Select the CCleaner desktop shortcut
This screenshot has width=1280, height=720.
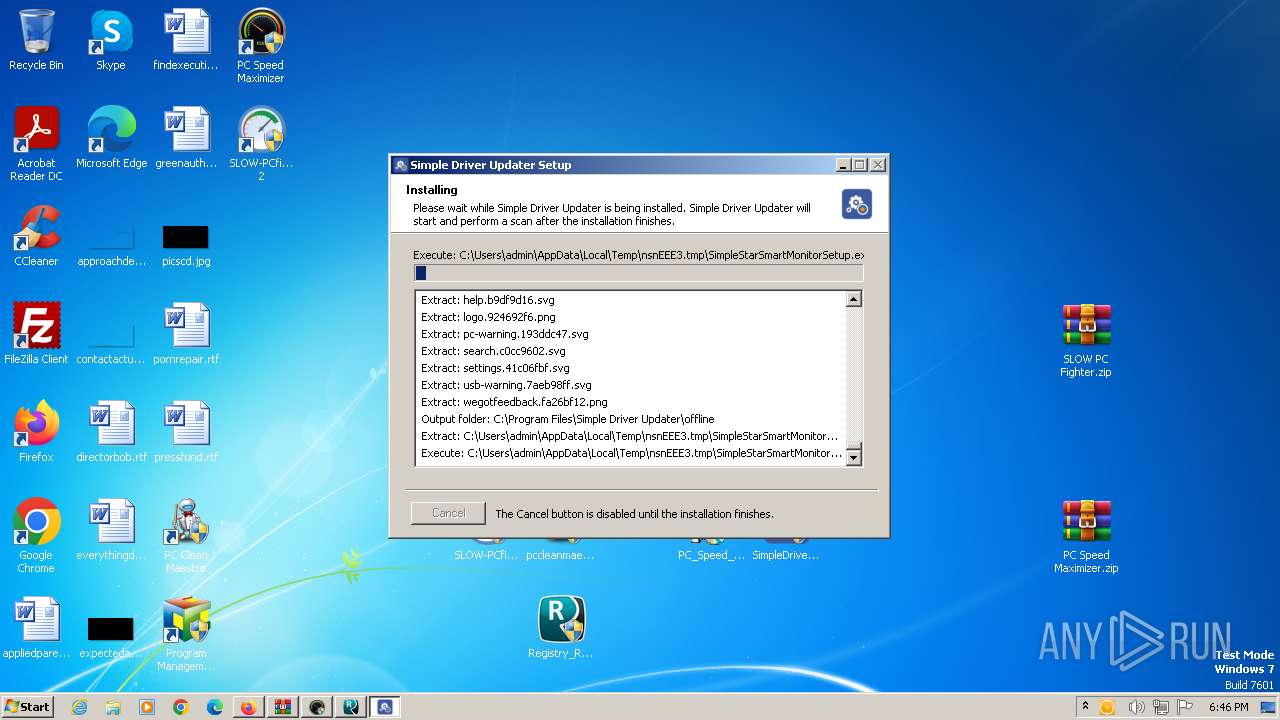pyautogui.click(x=36, y=236)
